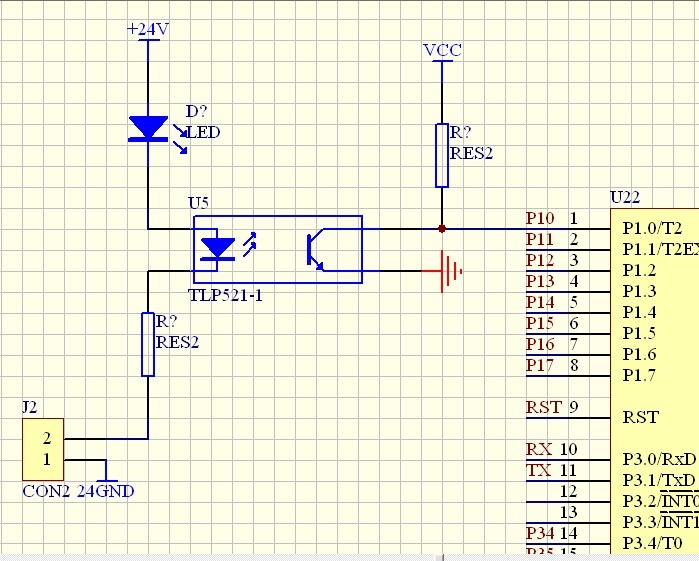Viewport: 699px width, 561px height.
Task: Click the +24V power port symbol
Action: tap(148, 30)
